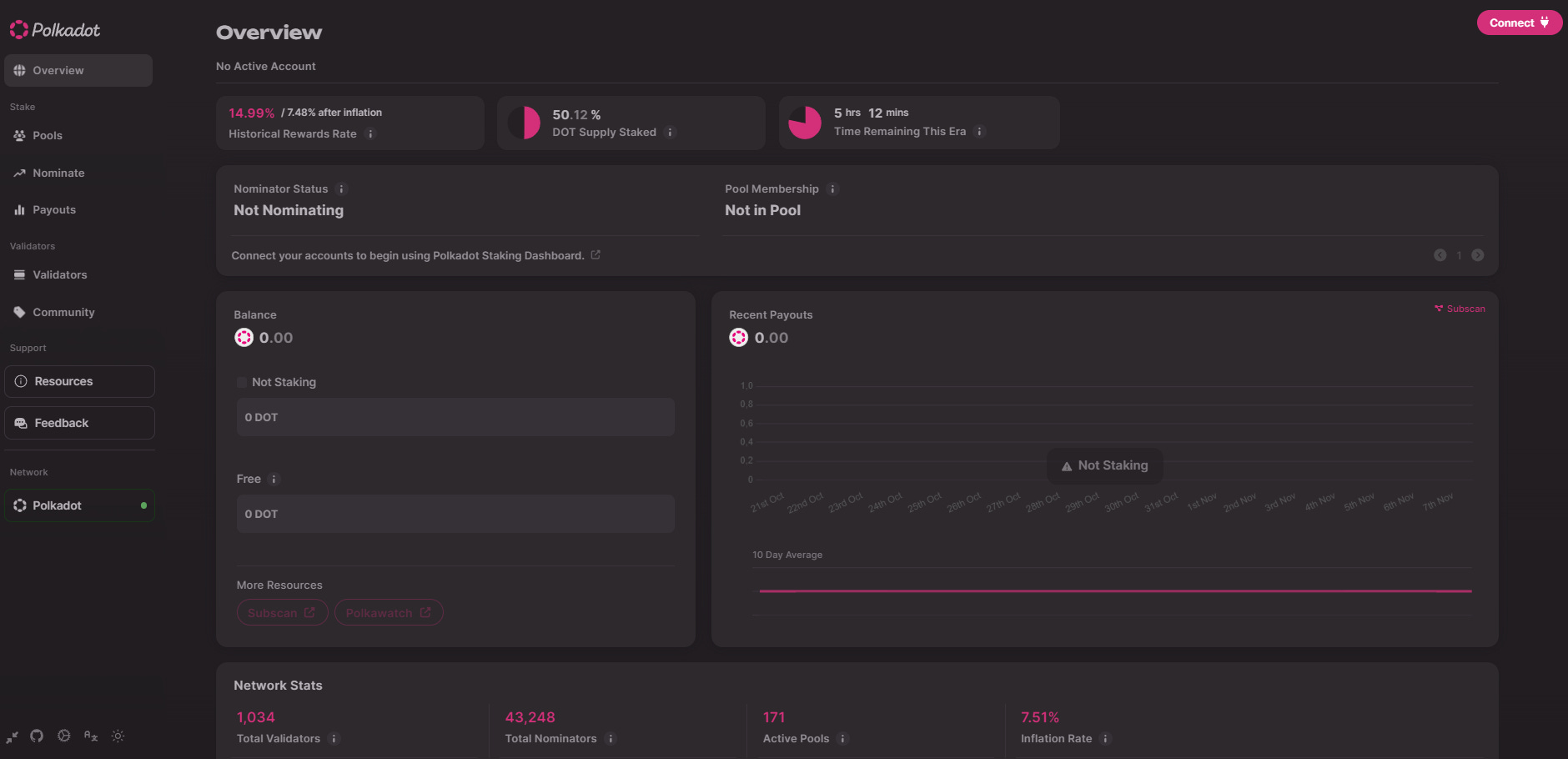Show info for Total Nominators
Image resolution: width=1568 pixels, height=759 pixels.
(x=611, y=739)
